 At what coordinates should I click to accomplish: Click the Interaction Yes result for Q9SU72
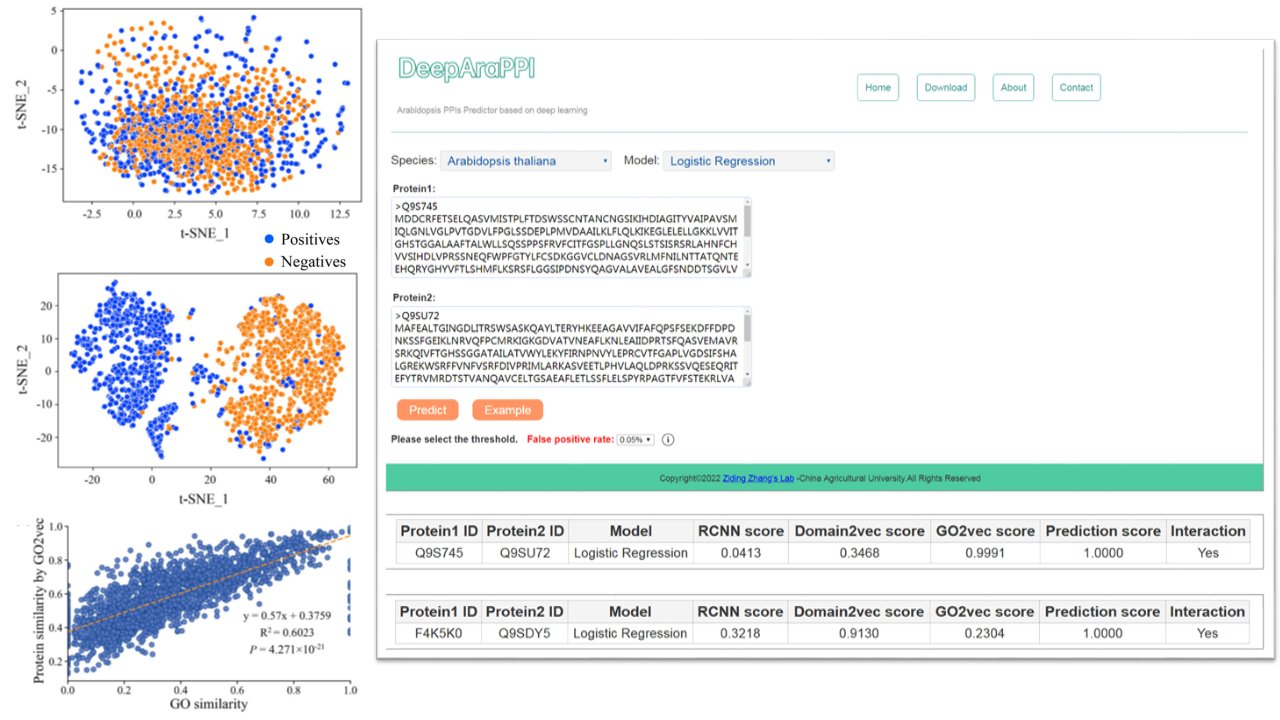point(1207,552)
